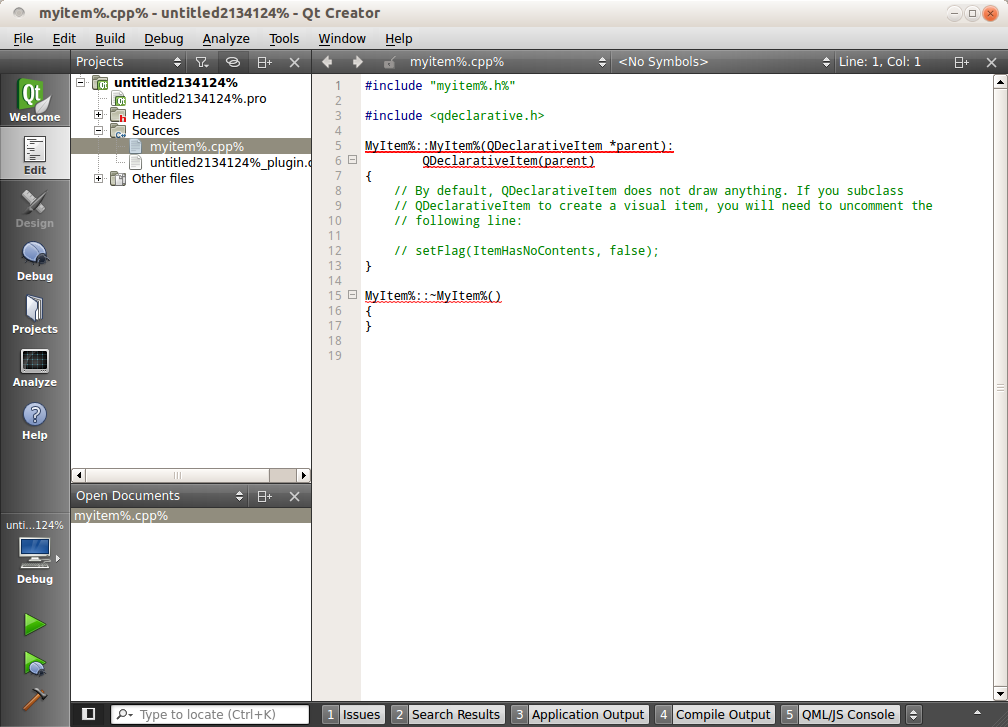Open the Tools menu
Viewport: 1008px width, 727px height.
click(x=284, y=39)
